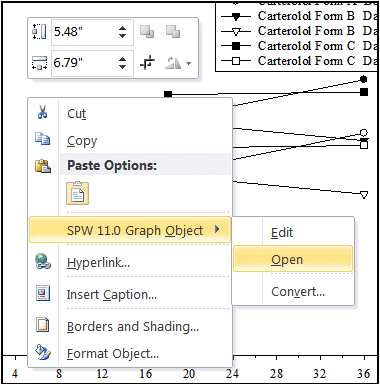Viewport: 380px width, 385px height.
Task: Click open square legend entry Carterolol Form C
Action: pyautogui.click(x=298, y=61)
